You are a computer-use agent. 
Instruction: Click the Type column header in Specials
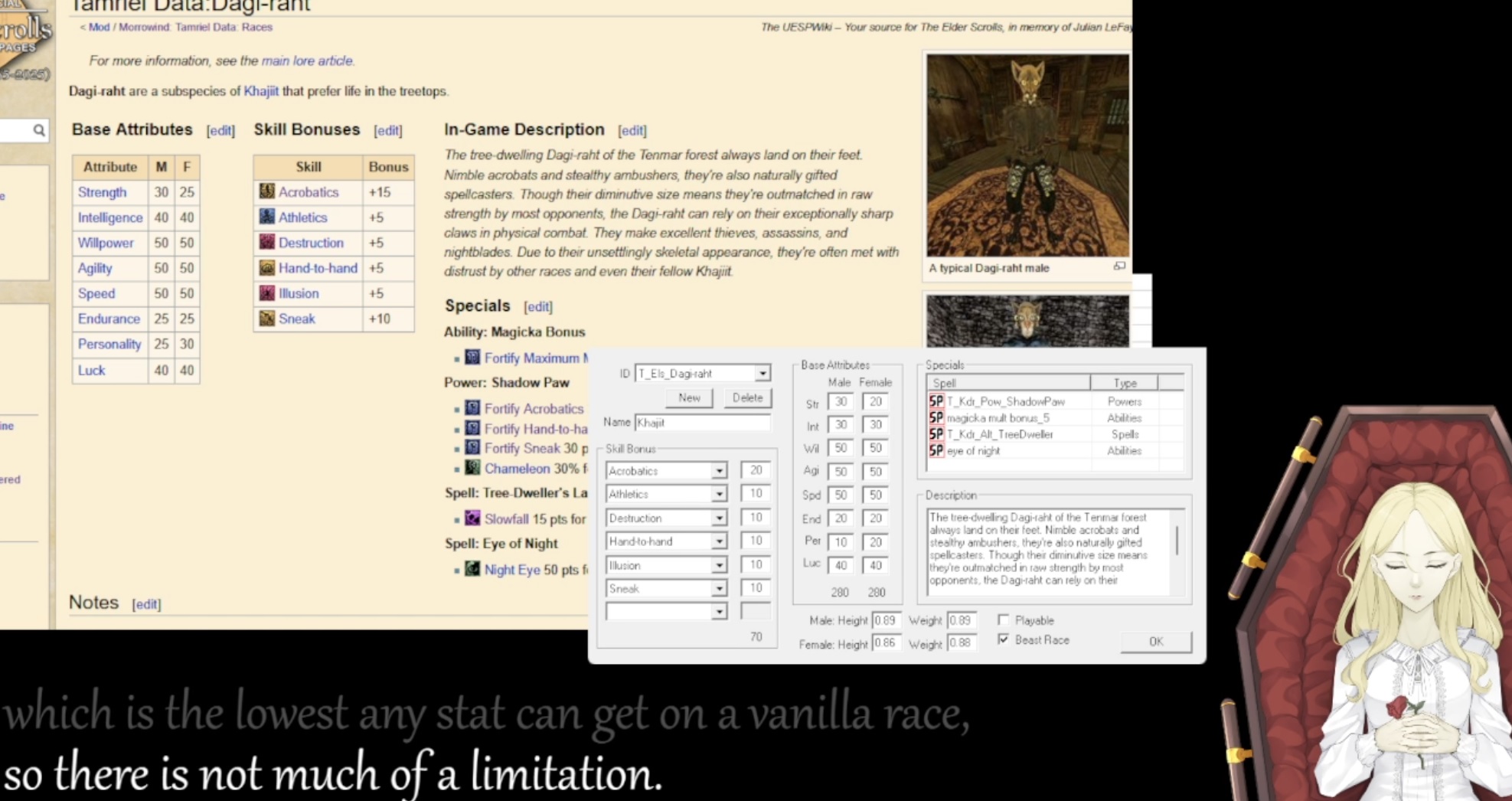pyautogui.click(x=1125, y=383)
